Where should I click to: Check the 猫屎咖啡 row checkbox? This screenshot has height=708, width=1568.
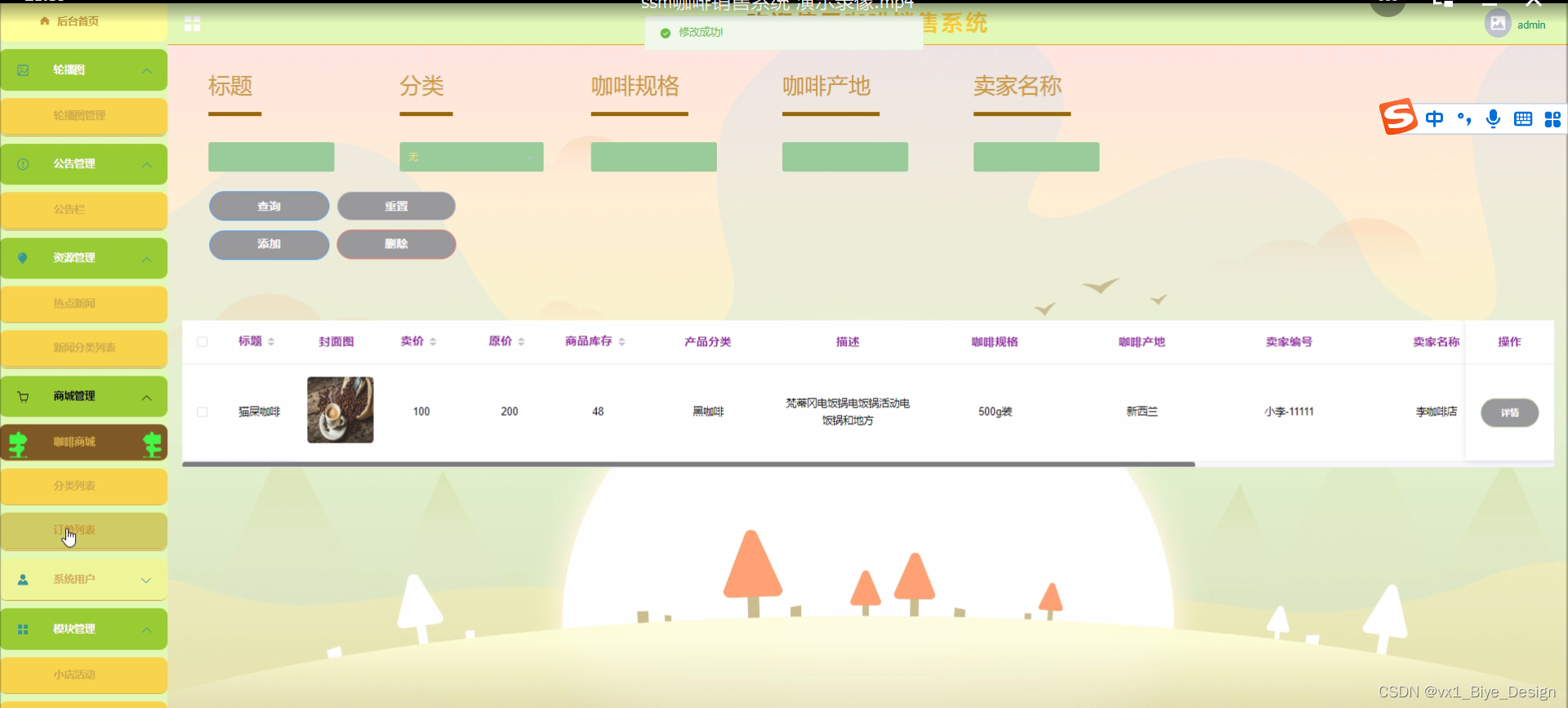[203, 412]
